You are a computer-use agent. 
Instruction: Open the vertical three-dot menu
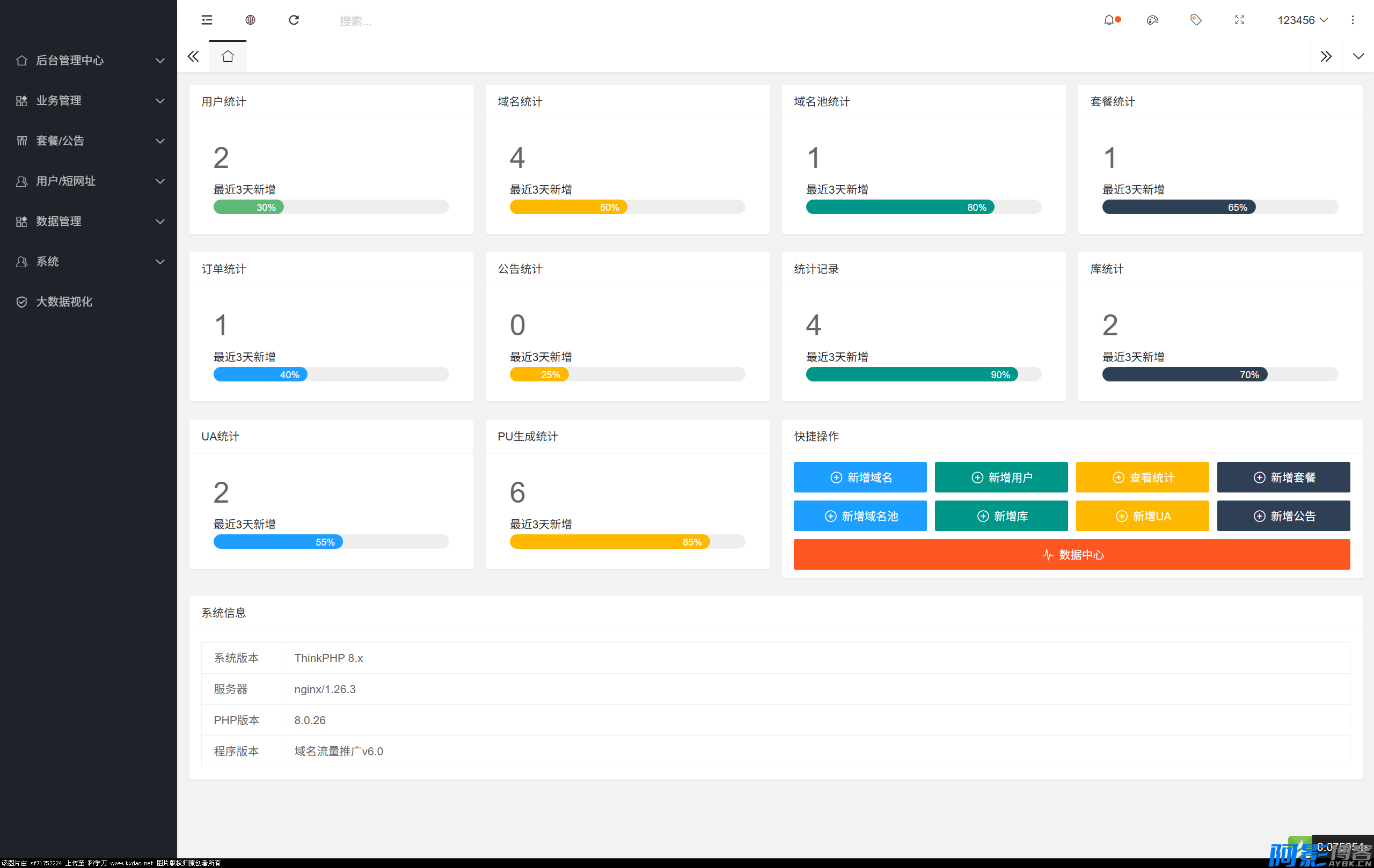click(x=1352, y=20)
